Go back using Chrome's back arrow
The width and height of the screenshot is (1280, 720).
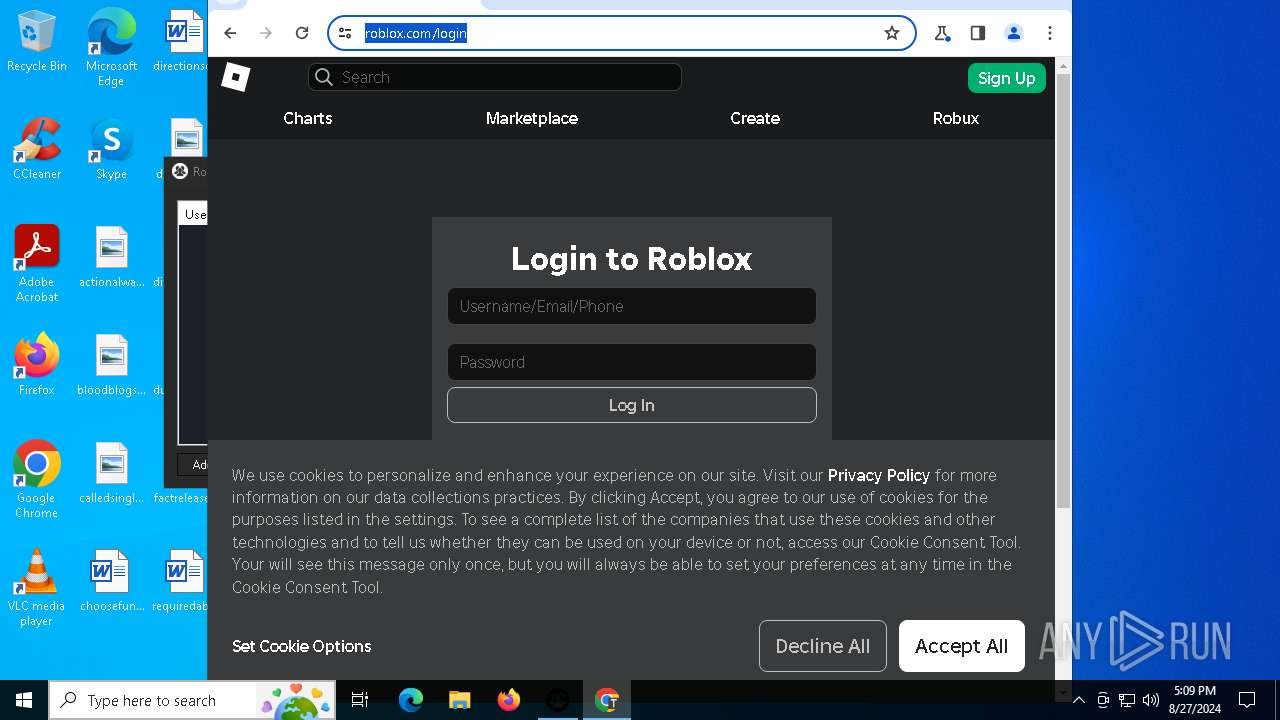230,33
